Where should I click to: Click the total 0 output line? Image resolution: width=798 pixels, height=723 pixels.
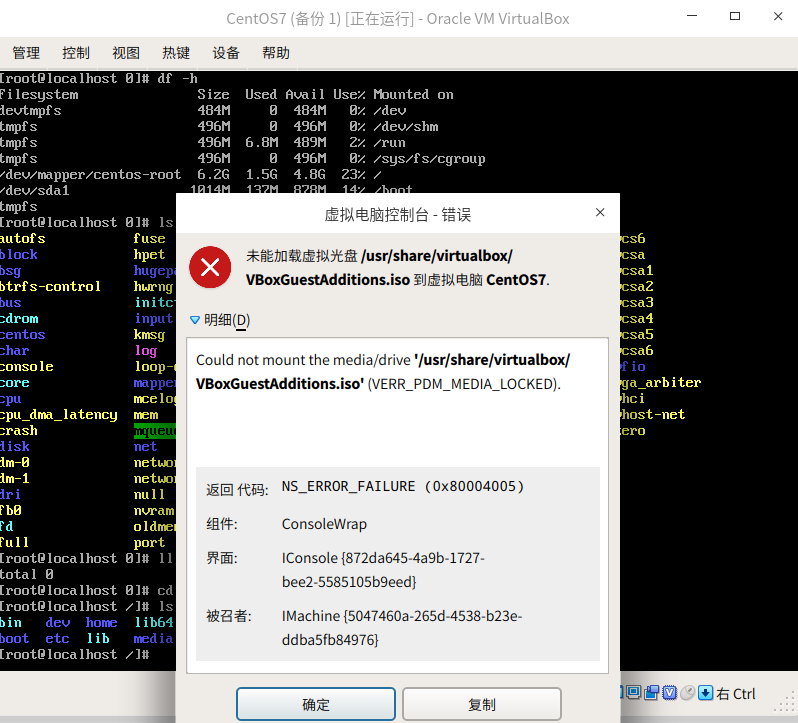(x=26, y=574)
